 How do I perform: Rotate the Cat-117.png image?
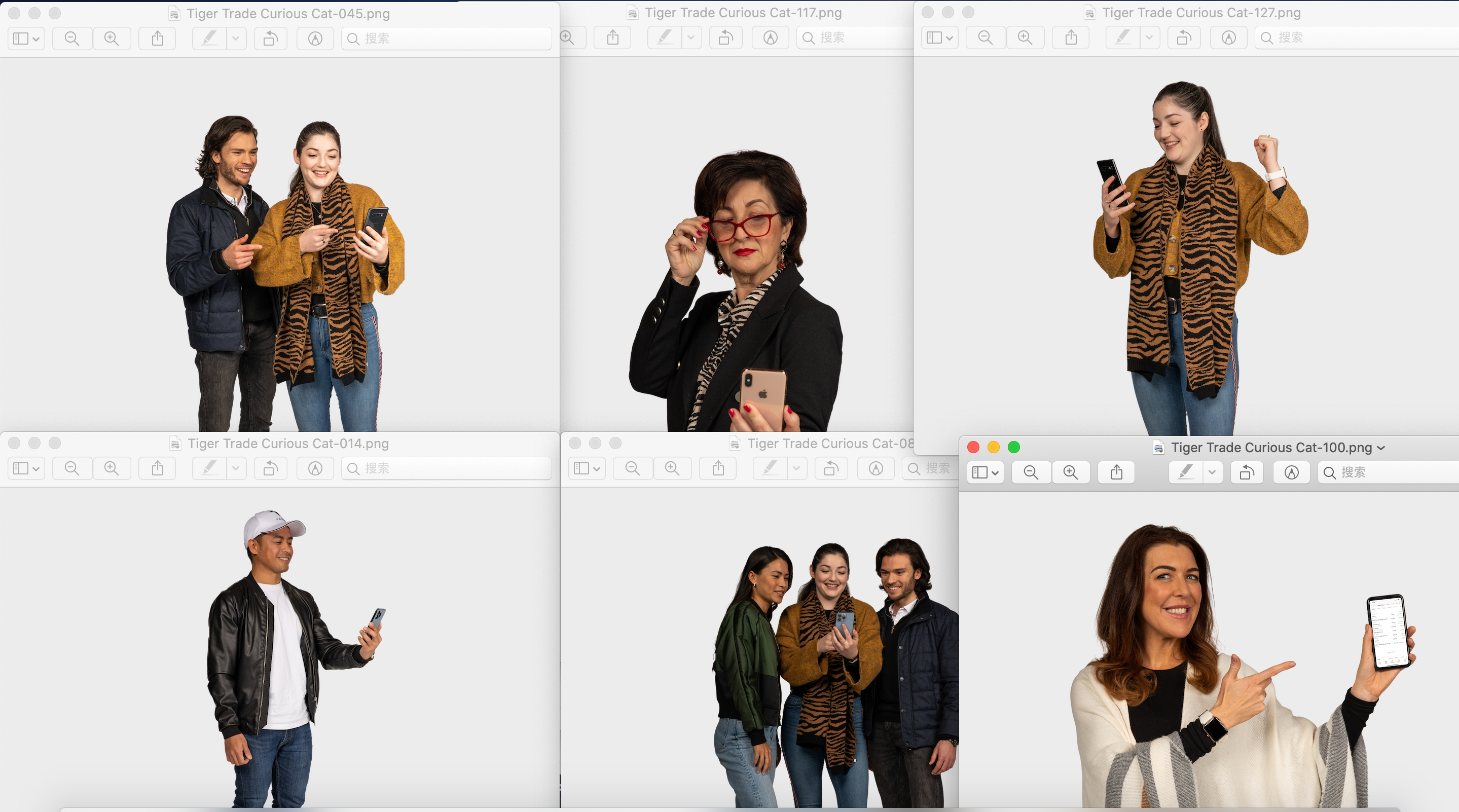click(x=725, y=38)
